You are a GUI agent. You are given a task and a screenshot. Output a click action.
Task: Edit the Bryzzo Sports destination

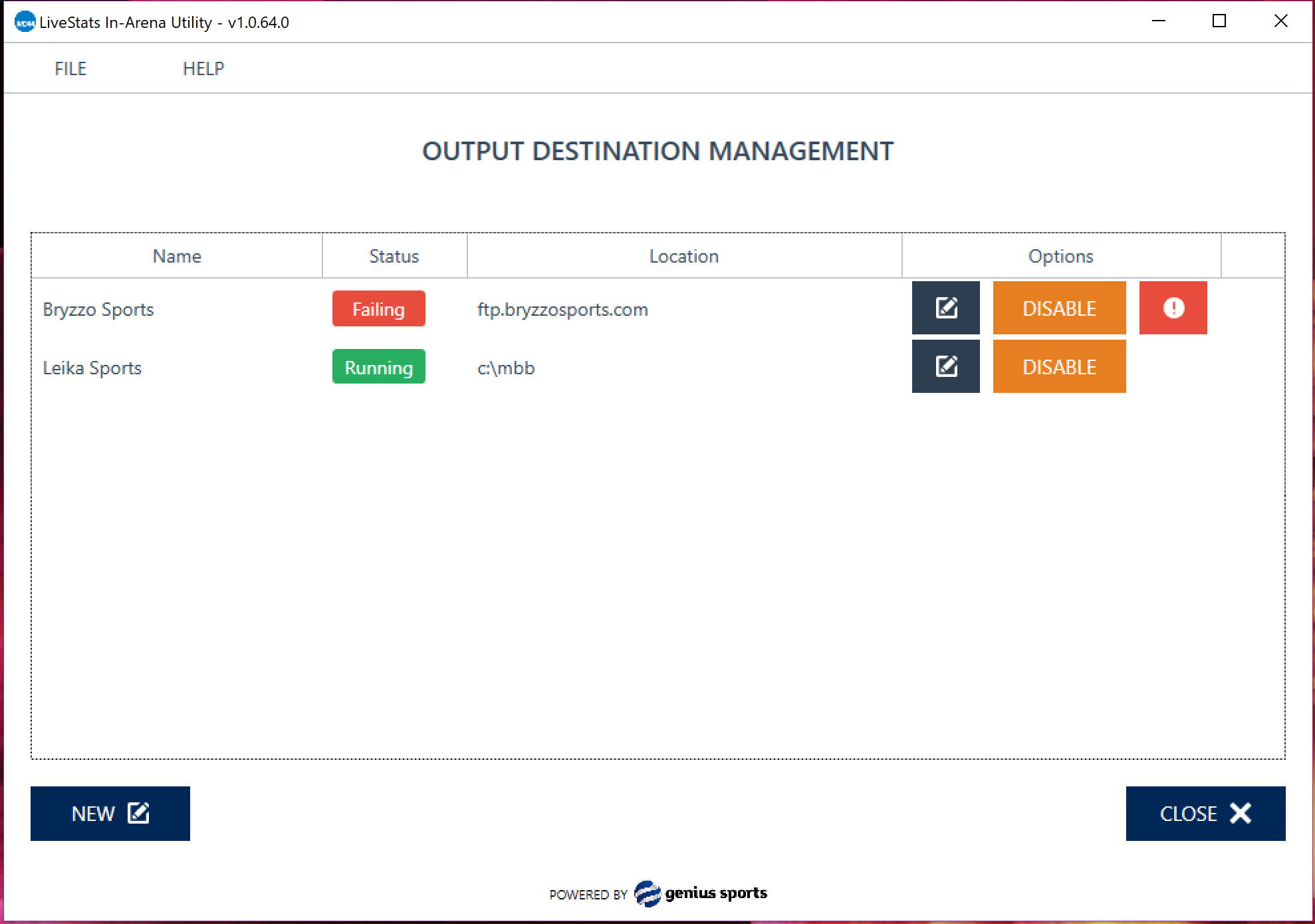click(x=945, y=308)
